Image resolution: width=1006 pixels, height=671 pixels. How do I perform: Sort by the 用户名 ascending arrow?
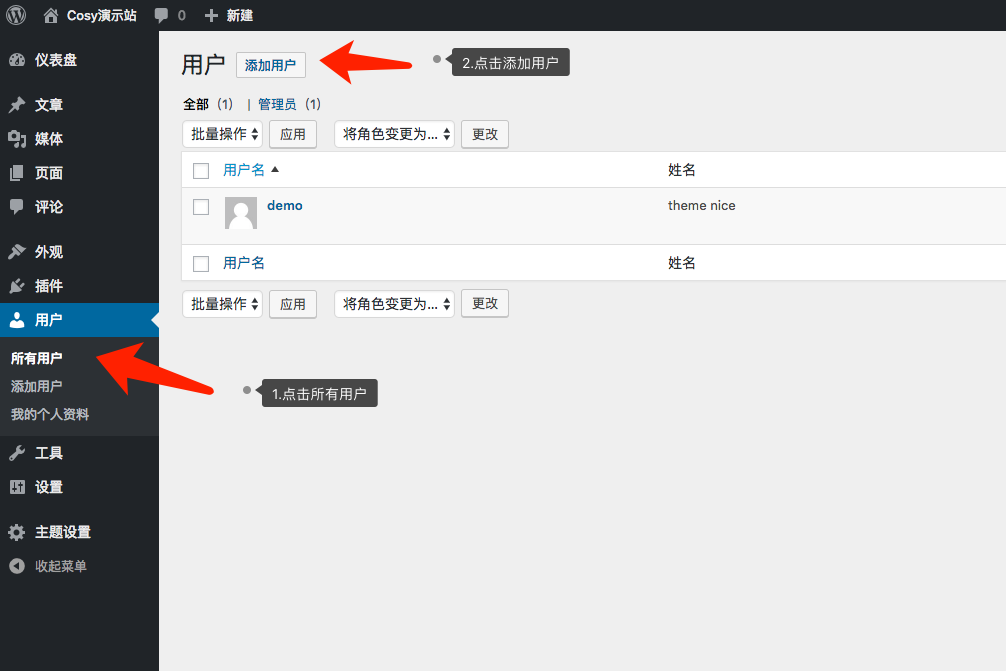coord(275,169)
